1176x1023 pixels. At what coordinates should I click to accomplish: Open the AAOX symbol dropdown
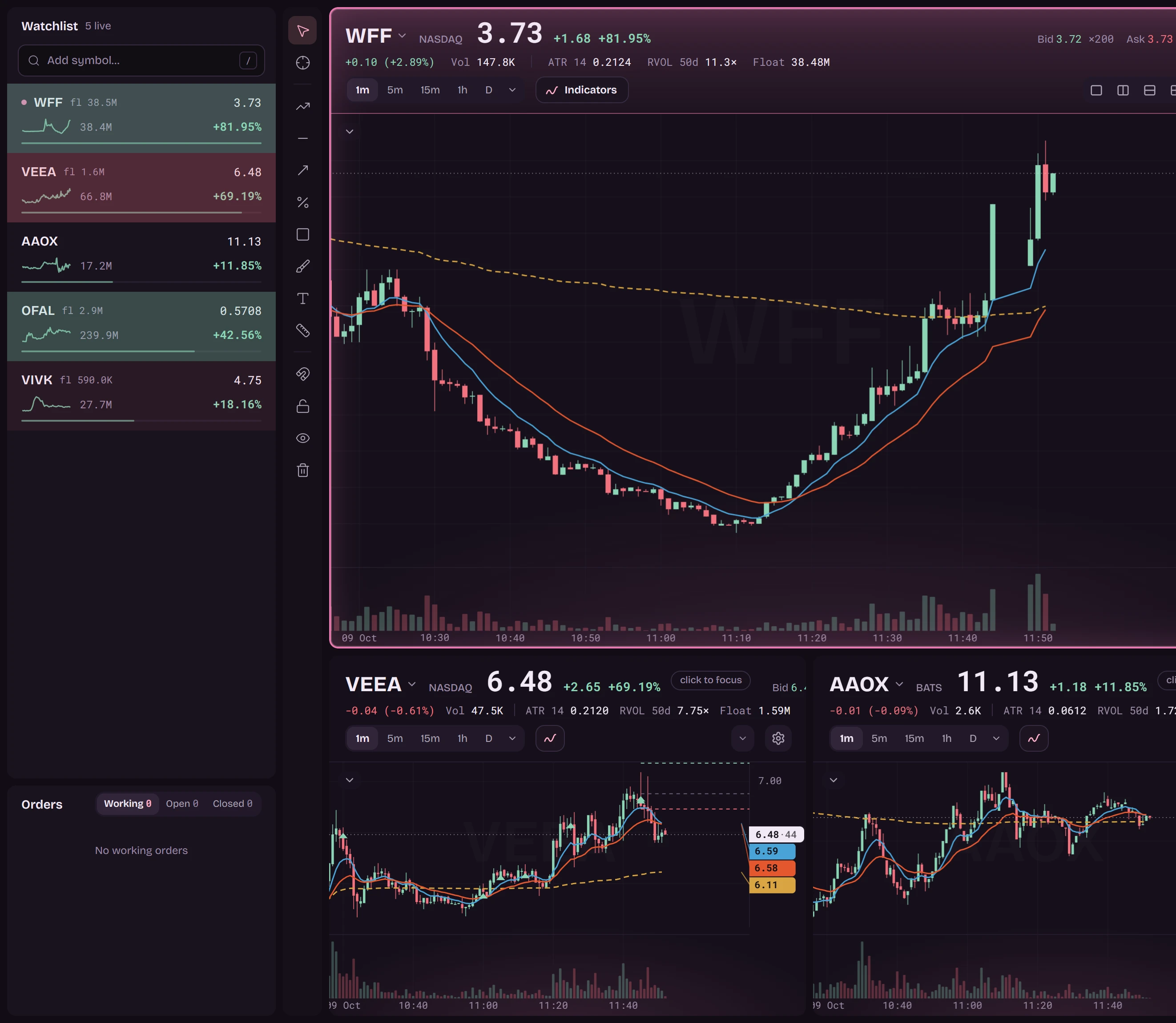point(899,684)
